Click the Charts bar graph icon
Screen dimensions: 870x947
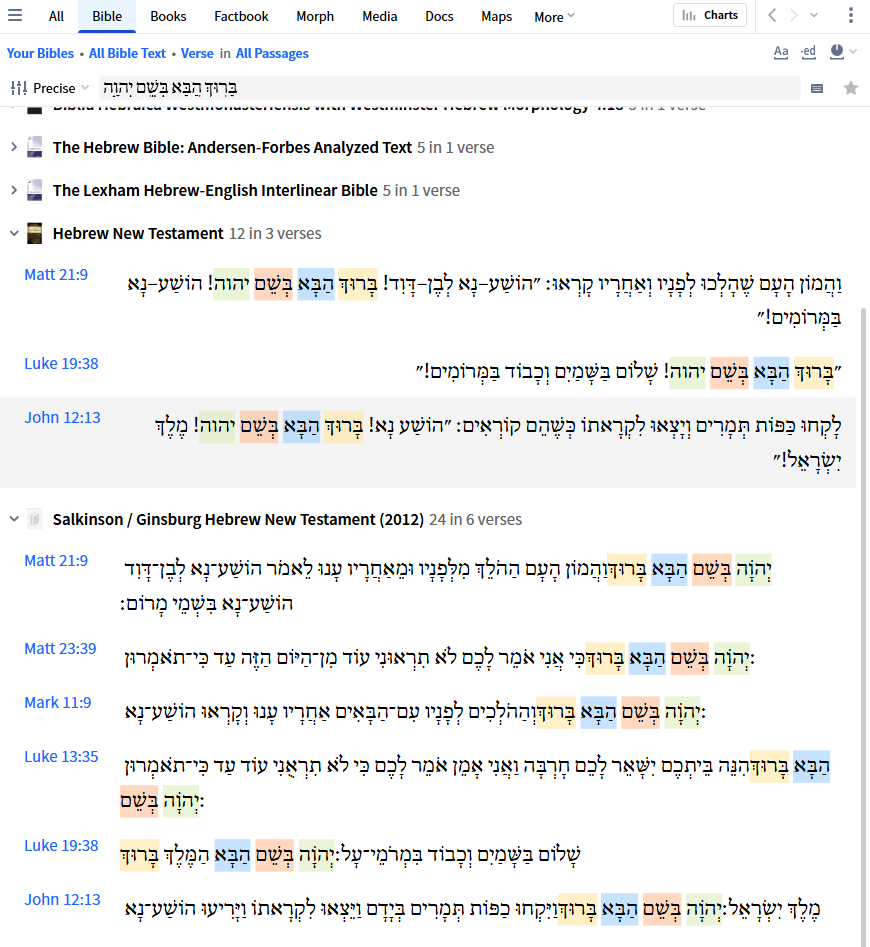tap(689, 16)
